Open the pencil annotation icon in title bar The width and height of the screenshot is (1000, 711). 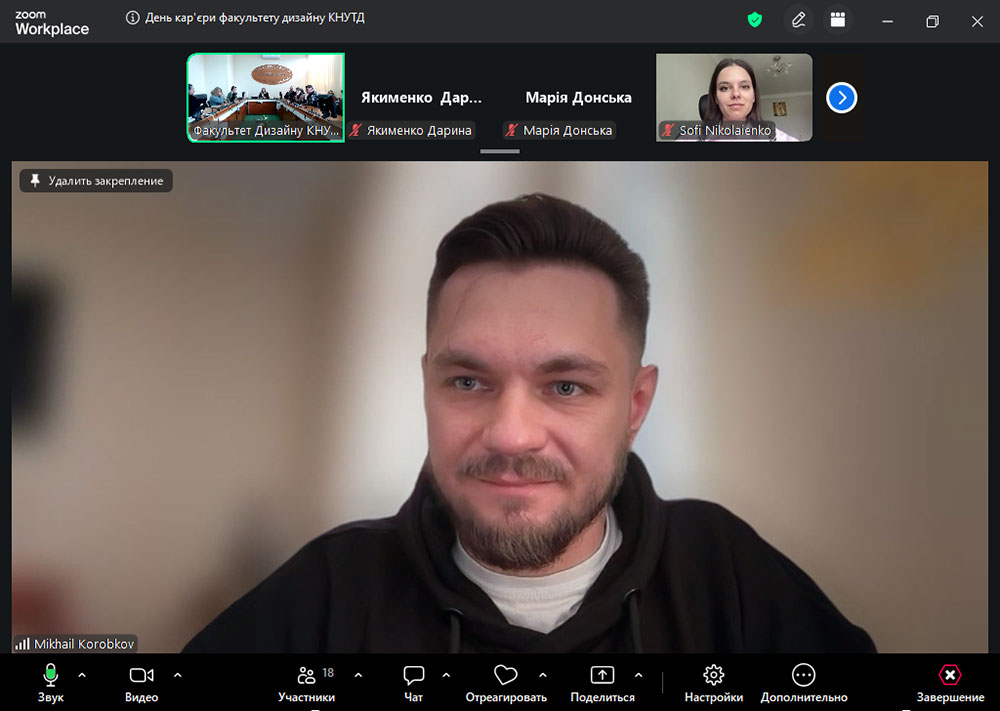(x=798, y=20)
